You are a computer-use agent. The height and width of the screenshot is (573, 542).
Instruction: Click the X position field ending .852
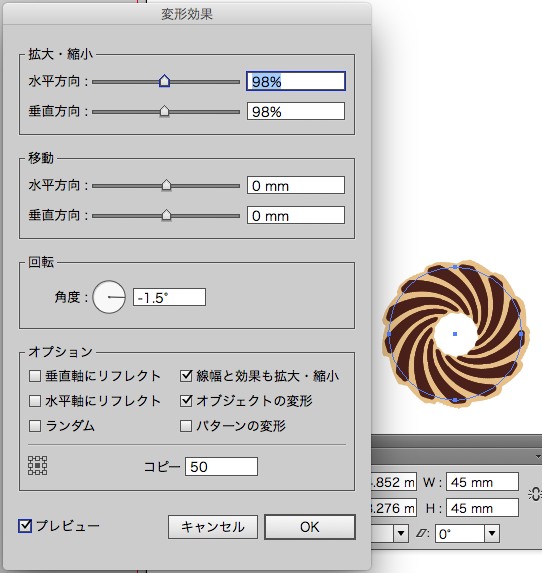tap(393, 482)
